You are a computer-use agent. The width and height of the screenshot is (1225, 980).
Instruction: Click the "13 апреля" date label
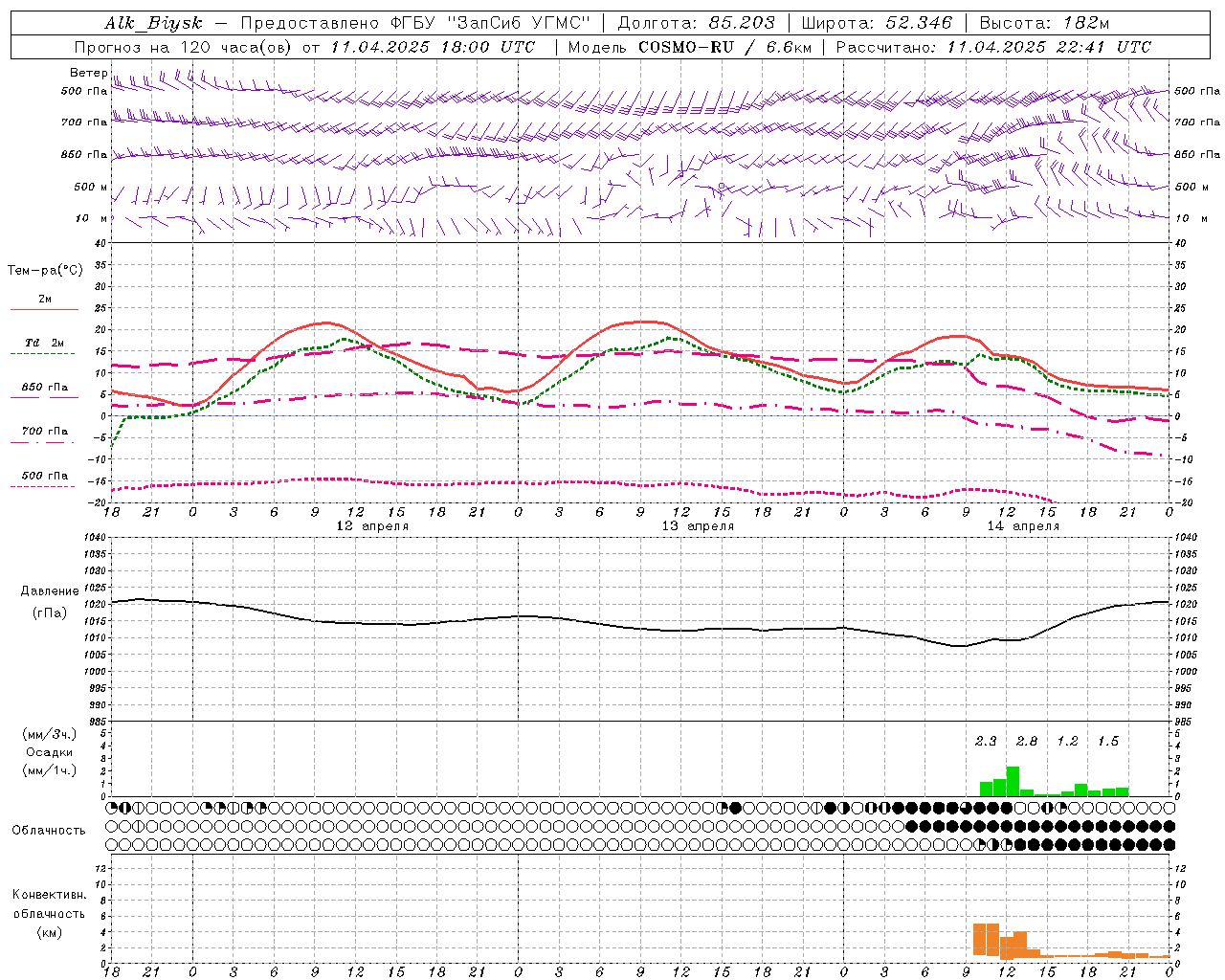[x=698, y=526]
